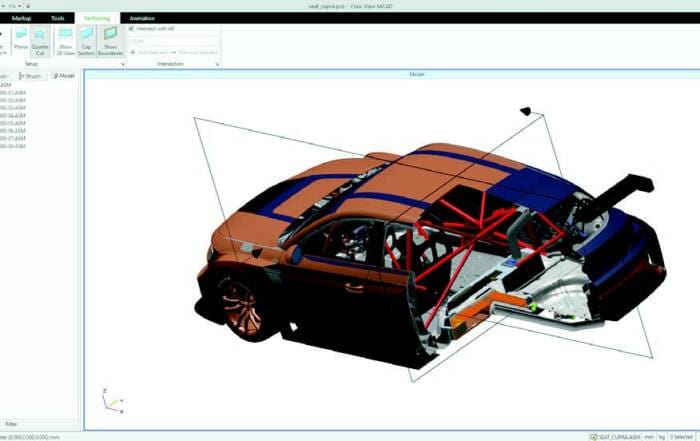
Task: Select the tree item ending in 07.ASM
Action: pos(13,138)
